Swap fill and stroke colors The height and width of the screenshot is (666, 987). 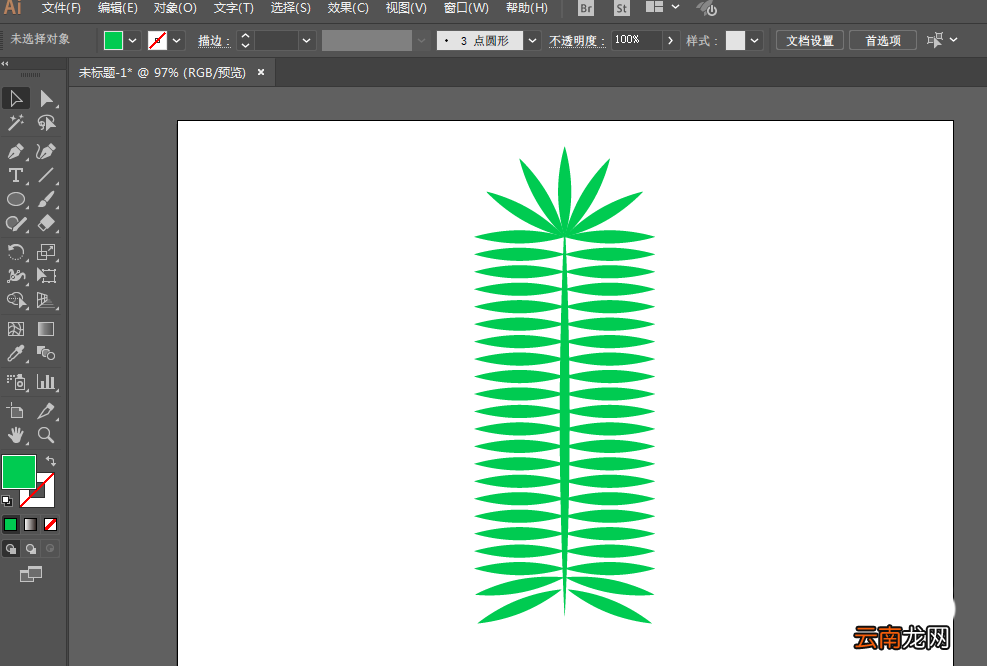(51, 461)
